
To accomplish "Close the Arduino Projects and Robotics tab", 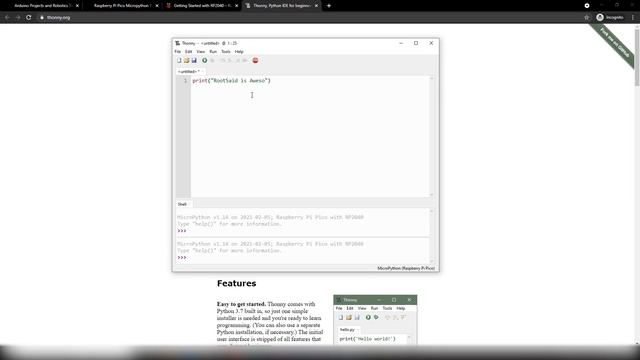I will coord(78,6).
